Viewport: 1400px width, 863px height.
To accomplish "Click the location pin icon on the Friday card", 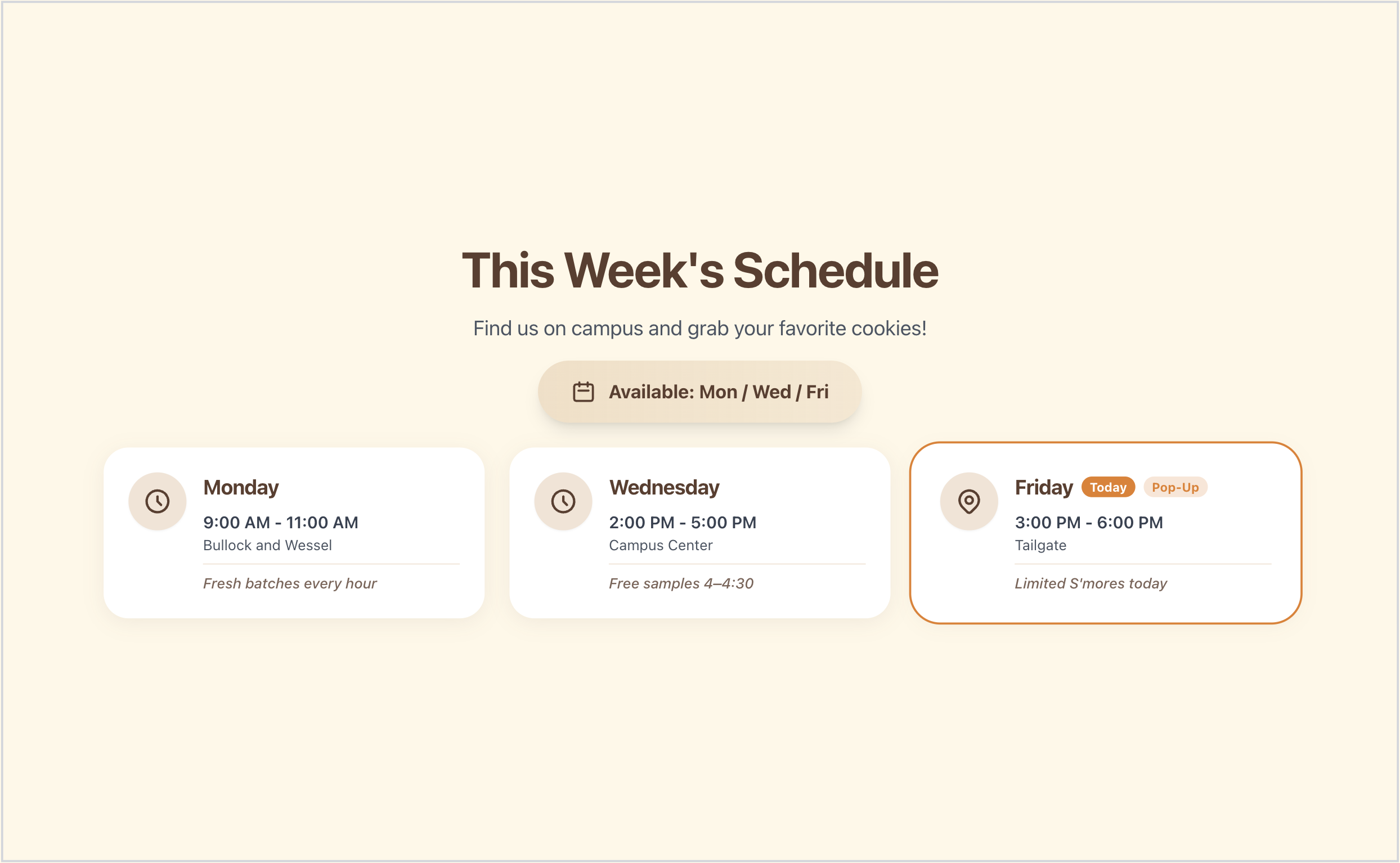I will pyautogui.click(x=969, y=501).
